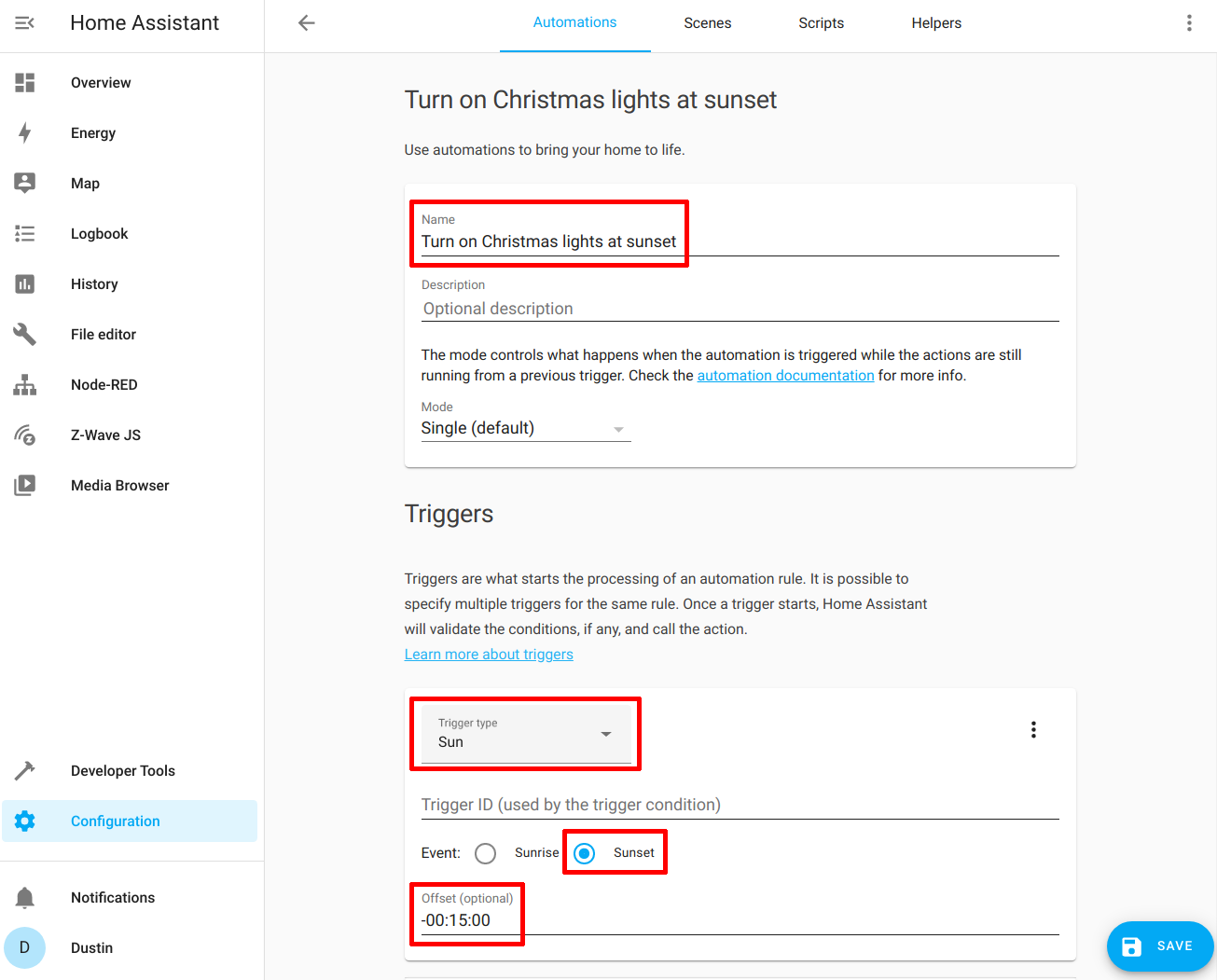Open Developer Tools in the sidebar
1217x980 pixels.
(130, 771)
